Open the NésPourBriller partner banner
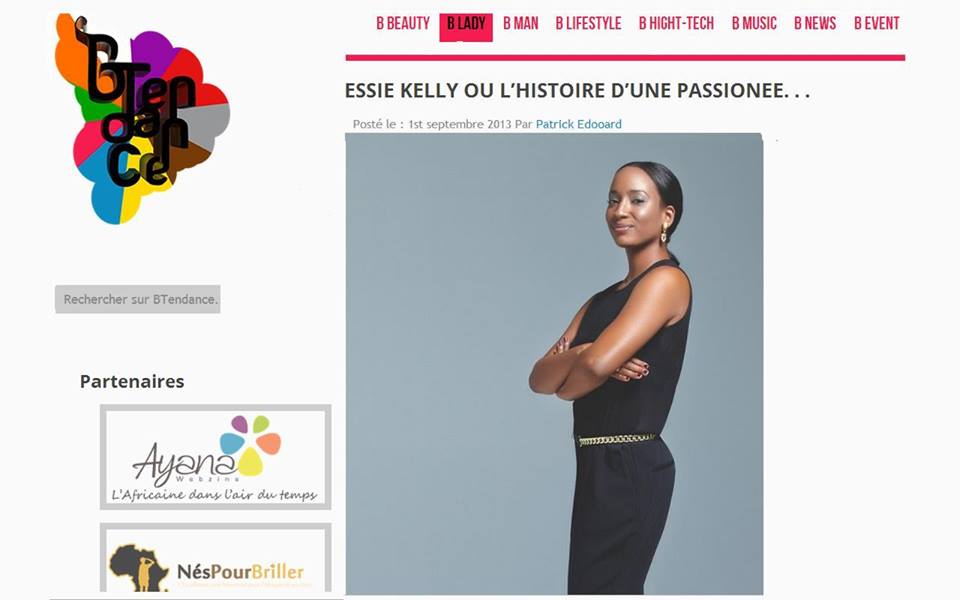960x600 pixels. click(x=216, y=560)
